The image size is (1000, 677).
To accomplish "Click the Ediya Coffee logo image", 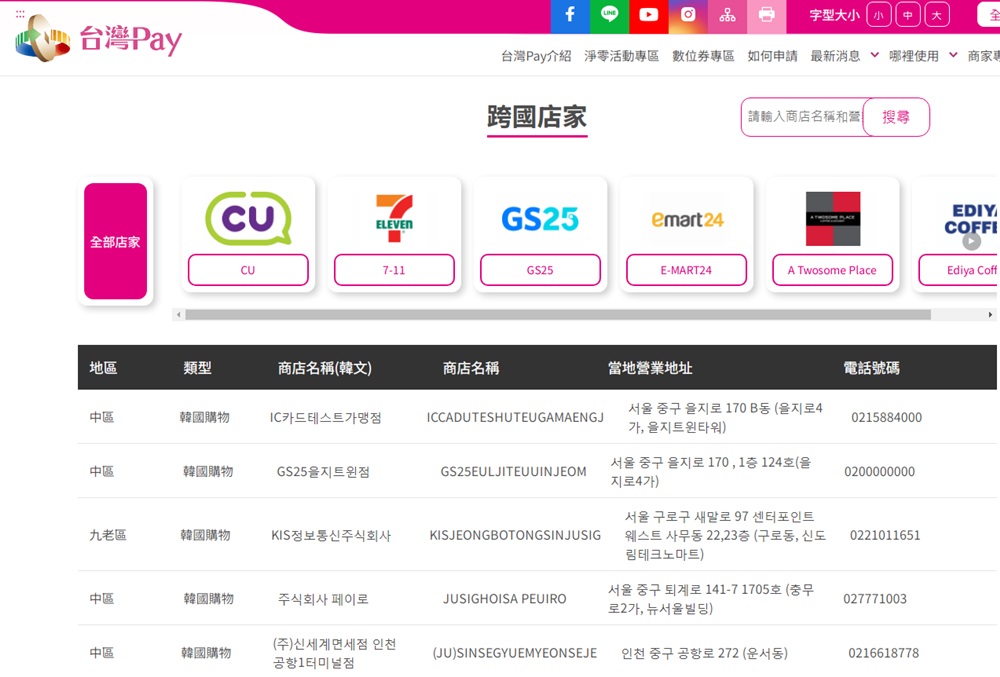I will tap(971, 219).
